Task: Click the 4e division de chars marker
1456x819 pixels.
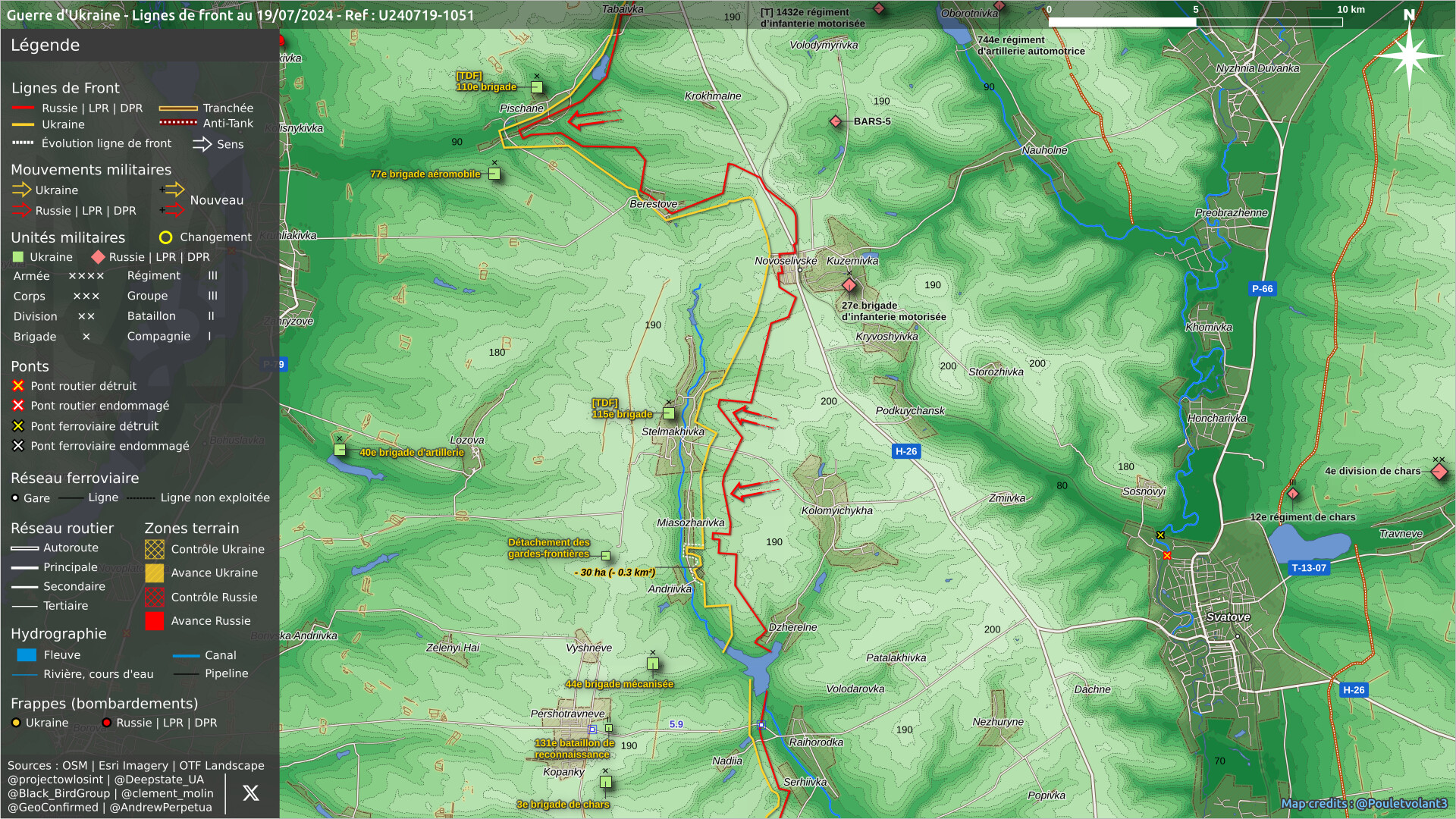Action: [1439, 472]
